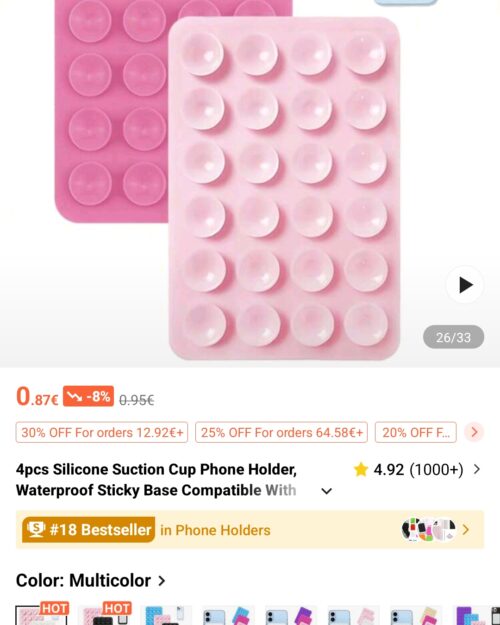Screen dimensions: 500x625
Task: Select the 30% OFF for orders 12.92€+ coupon
Action: 102,432
